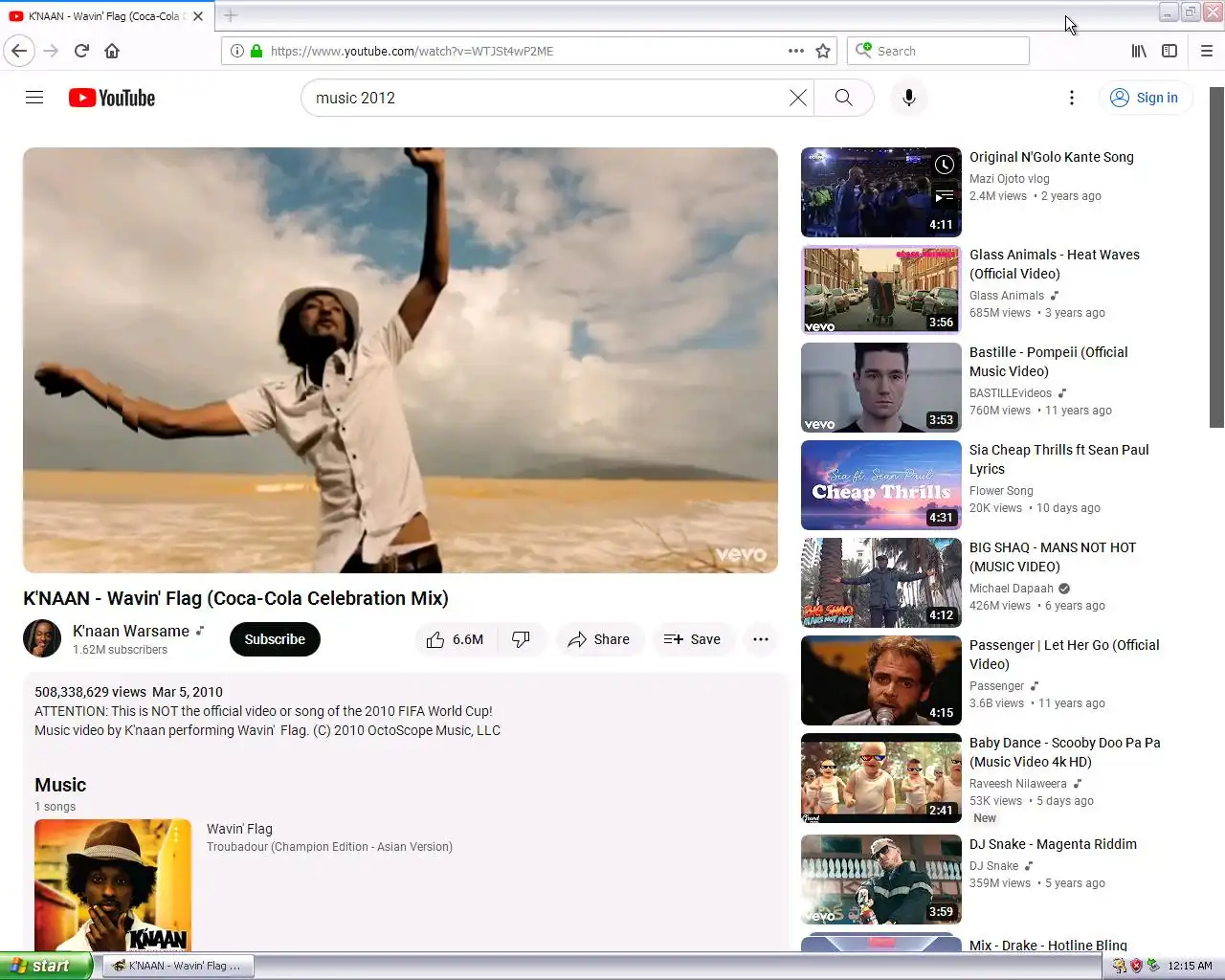The image size is (1225, 980).
Task: Clear the YouTube search text with X
Action: [797, 98]
